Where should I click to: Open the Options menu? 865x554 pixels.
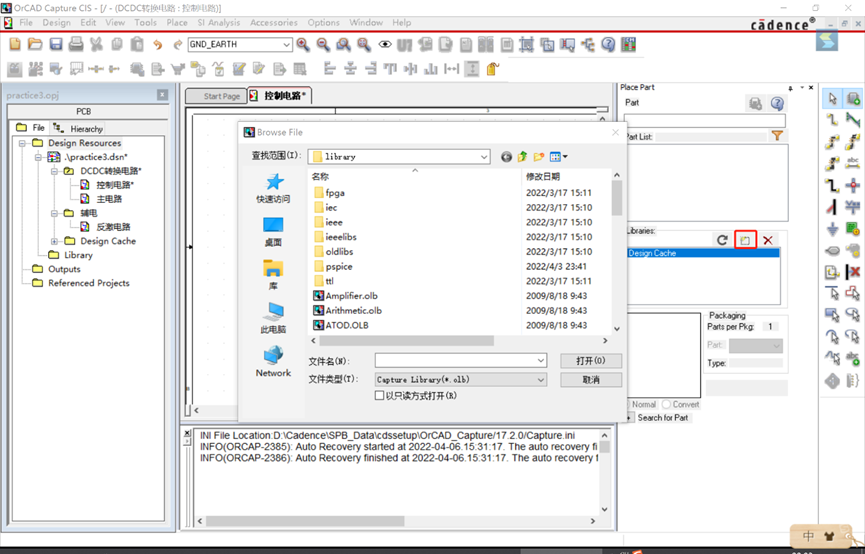(x=323, y=23)
